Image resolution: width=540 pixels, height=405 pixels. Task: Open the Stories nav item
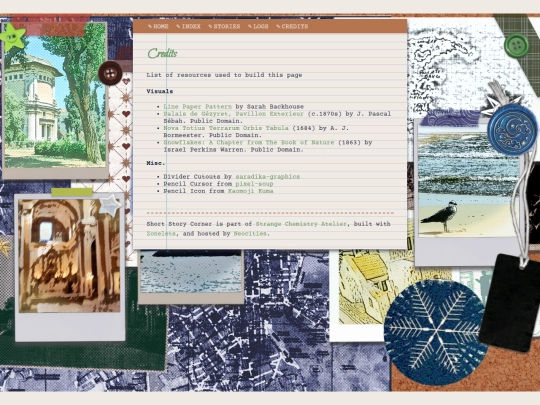[227, 27]
